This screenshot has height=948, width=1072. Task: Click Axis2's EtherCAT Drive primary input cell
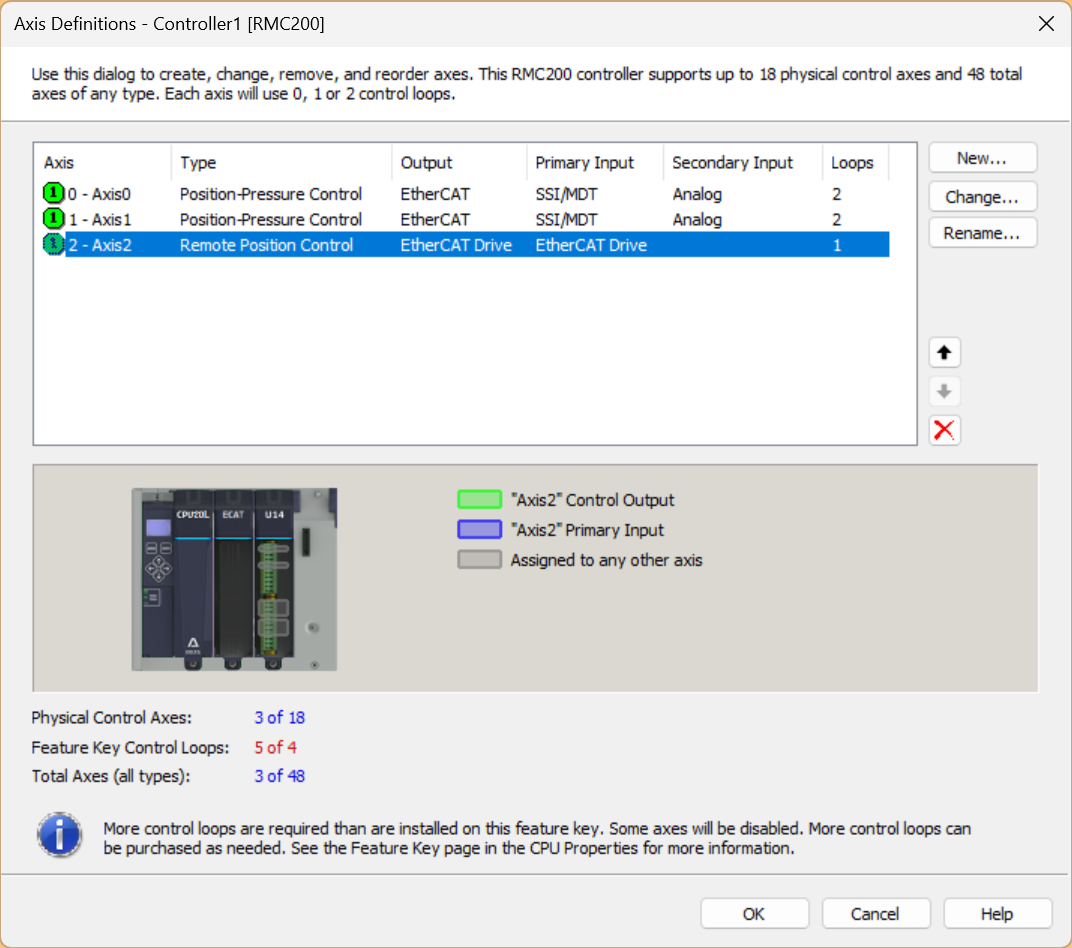point(591,245)
